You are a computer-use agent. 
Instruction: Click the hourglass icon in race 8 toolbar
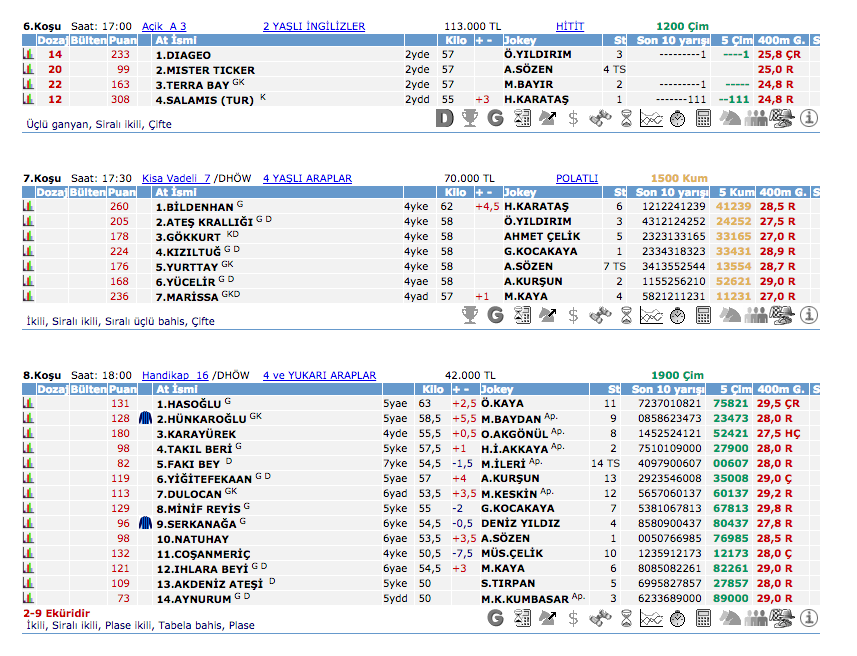tap(625, 619)
